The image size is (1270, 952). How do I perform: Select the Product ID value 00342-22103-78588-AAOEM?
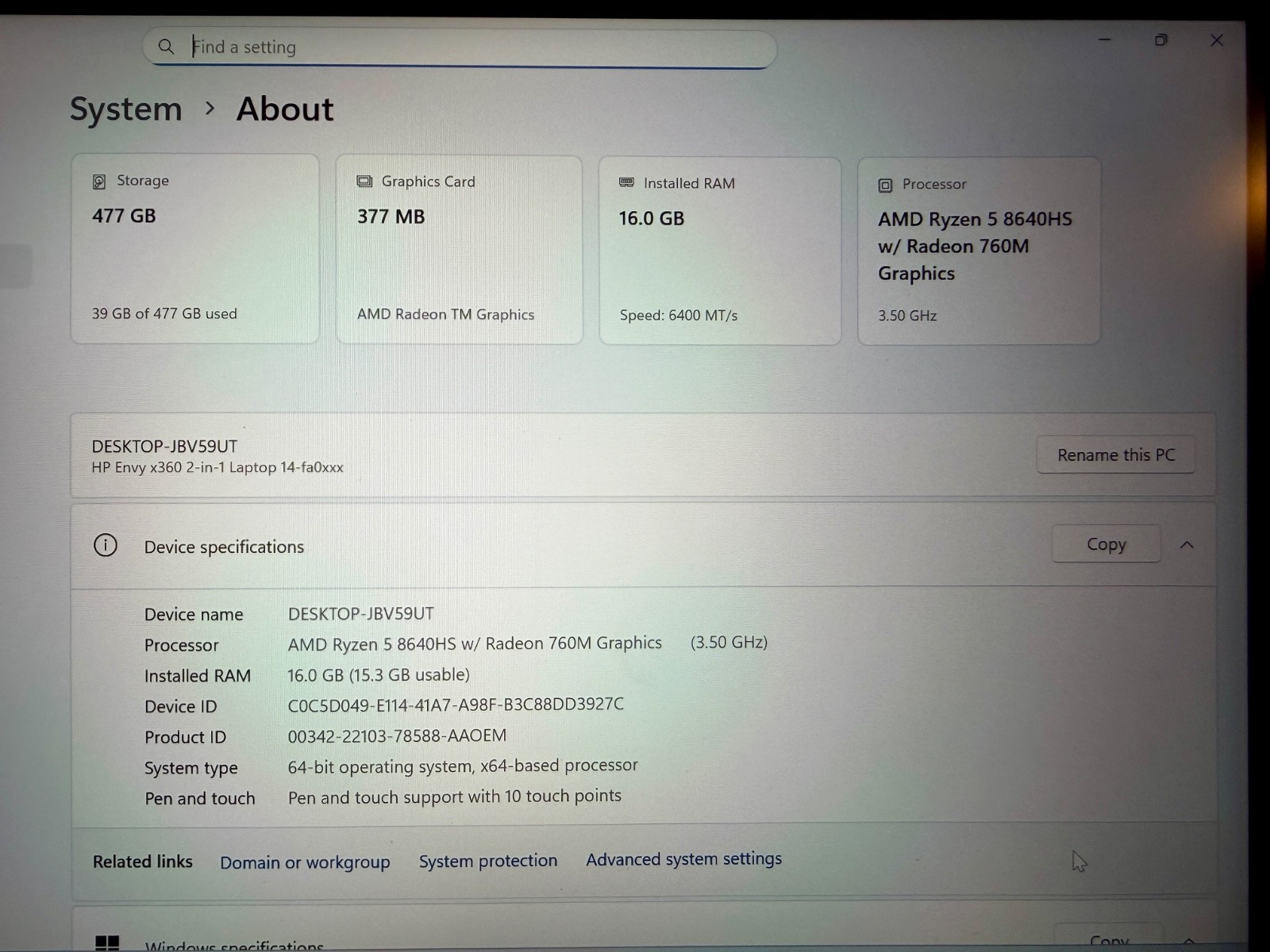[x=397, y=735]
